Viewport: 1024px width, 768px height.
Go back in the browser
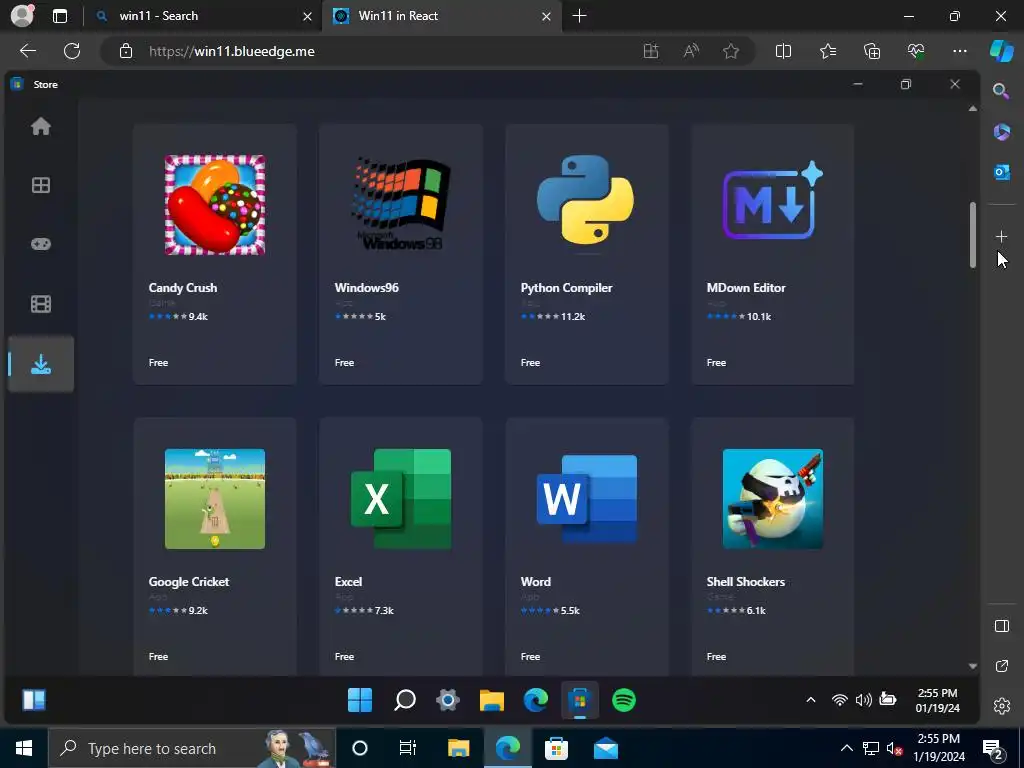27,51
